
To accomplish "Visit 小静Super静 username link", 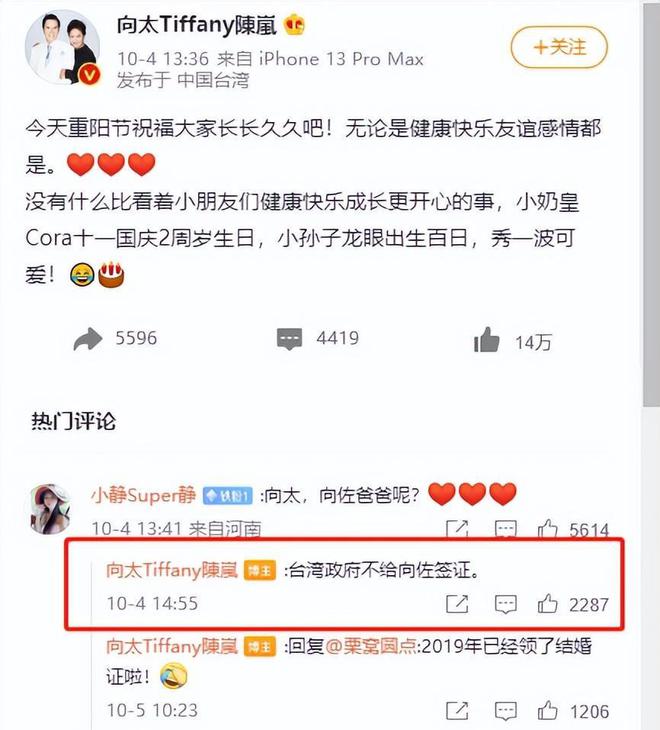I will pos(144,495).
